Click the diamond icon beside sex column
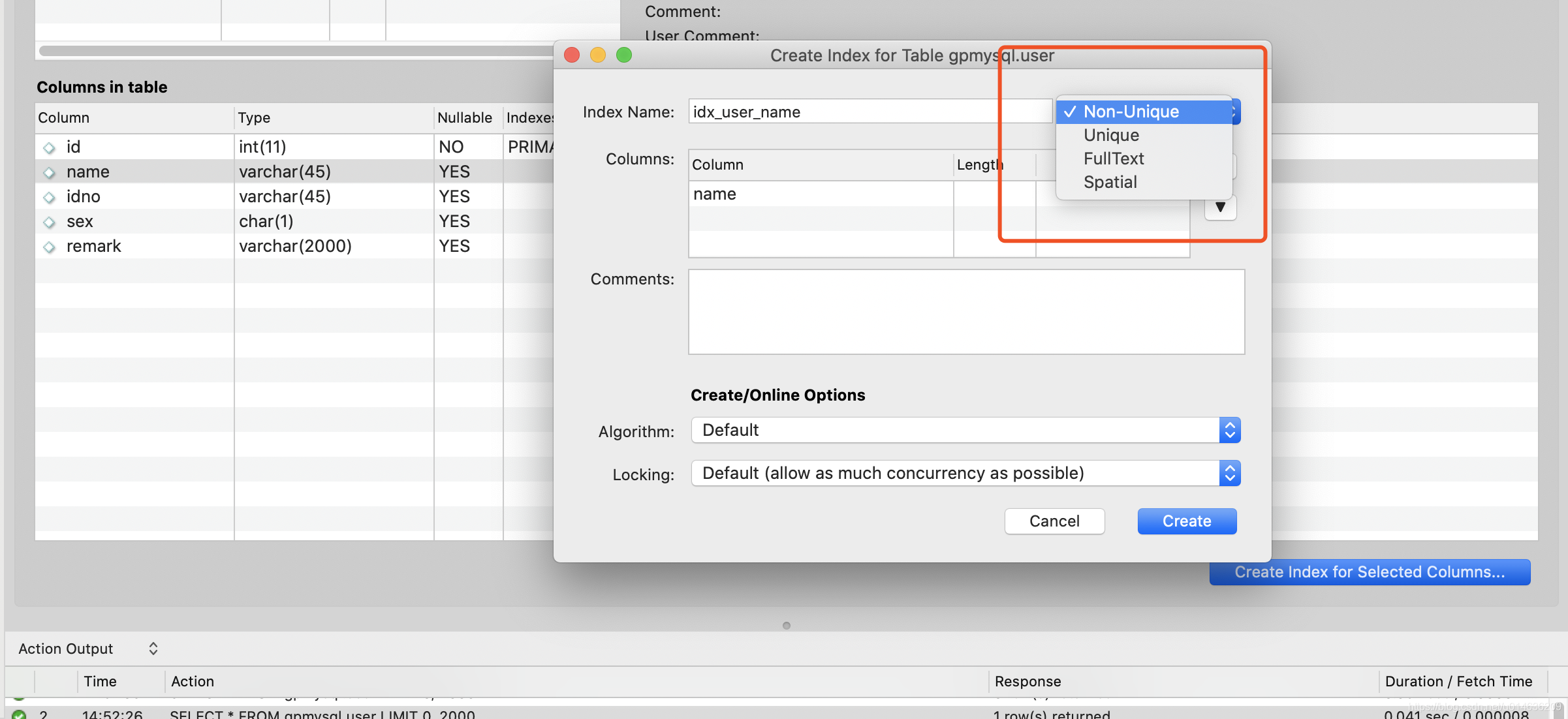The height and width of the screenshot is (719, 1568). tap(49, 222)
